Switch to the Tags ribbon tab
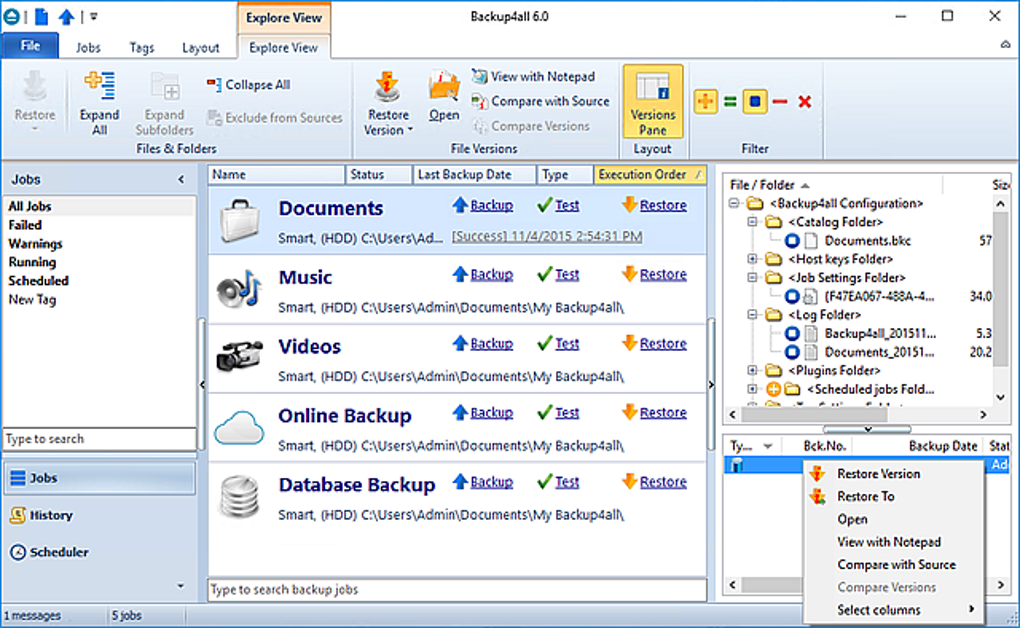 point(141,48)
